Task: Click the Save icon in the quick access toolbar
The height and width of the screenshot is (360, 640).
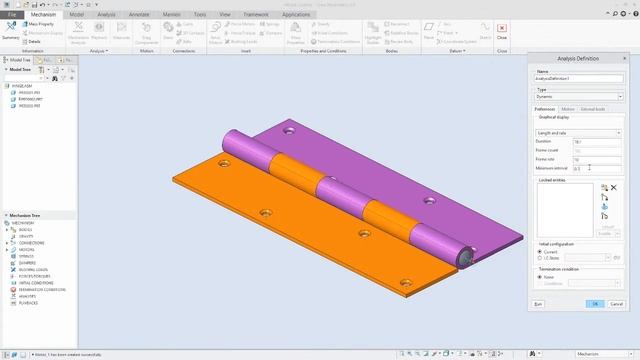Action: 34,4
